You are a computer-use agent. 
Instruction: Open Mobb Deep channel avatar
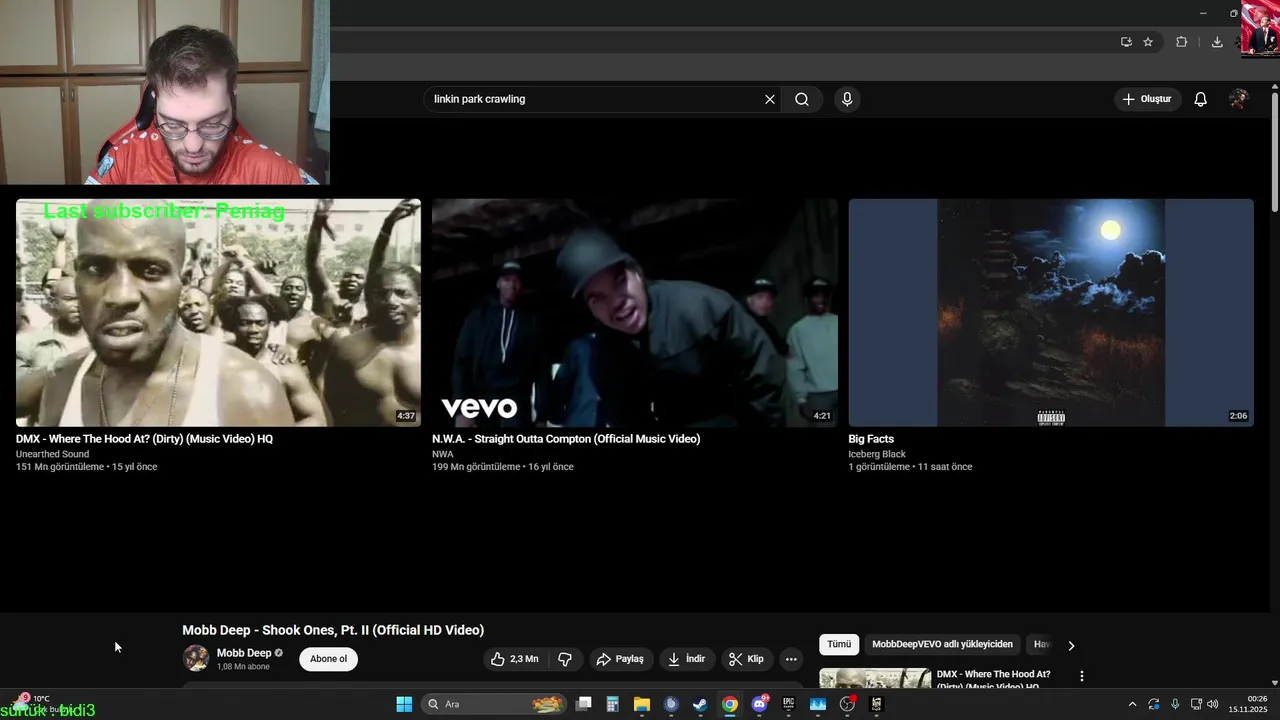pyautogui.click(x=196, y=658)
